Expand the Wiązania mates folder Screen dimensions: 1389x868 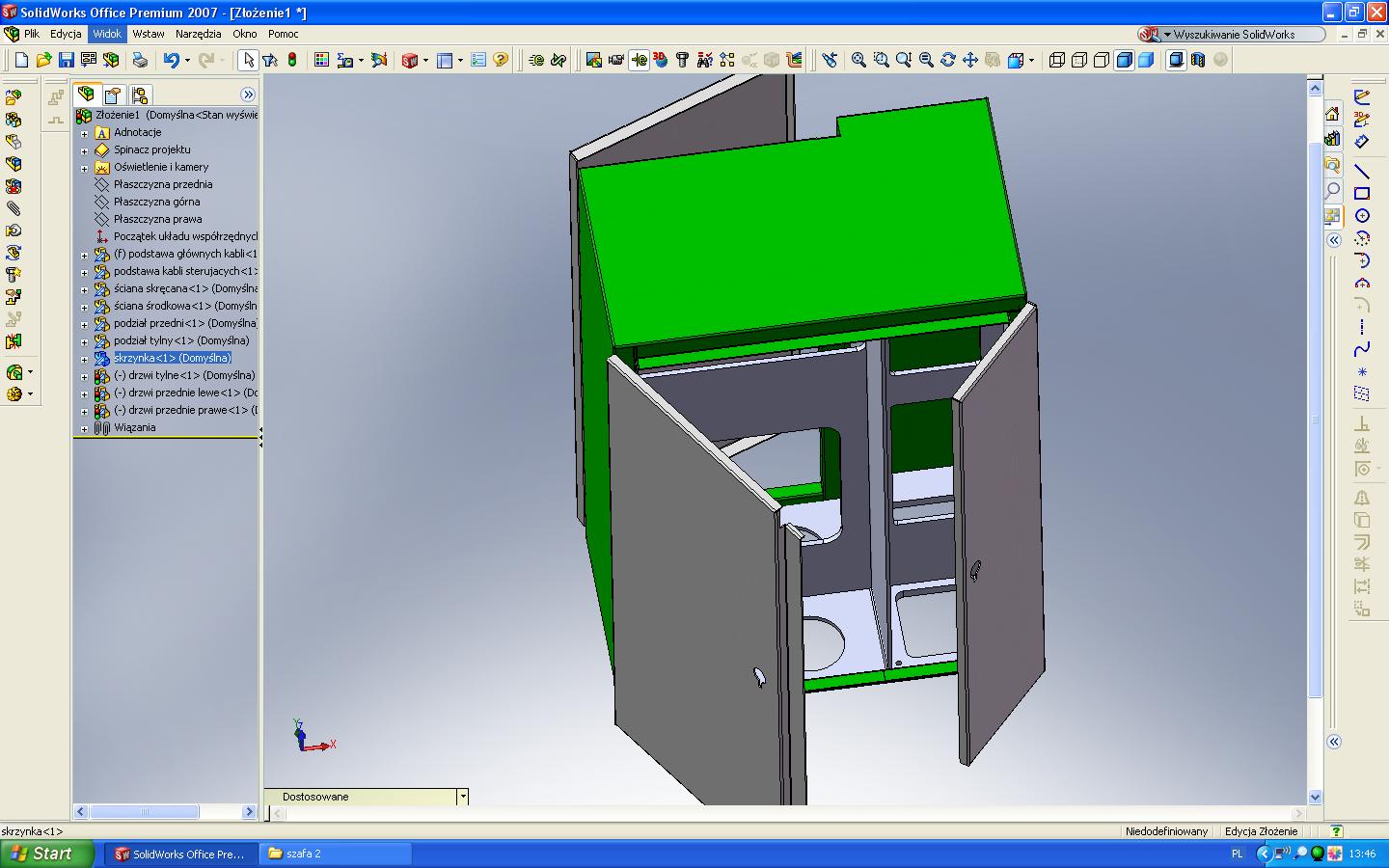84,428
